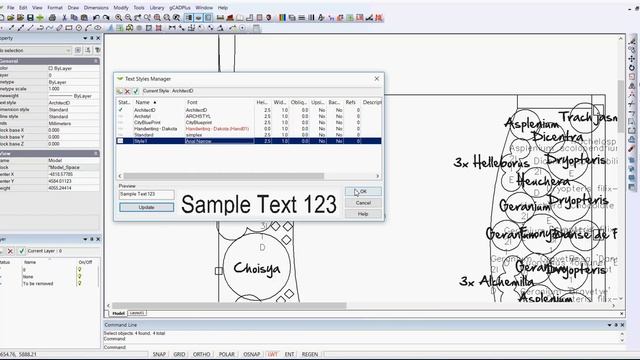Click the colorful layers palette toolbar icon
Screen dimensions: 640x360
coord(282,18)
